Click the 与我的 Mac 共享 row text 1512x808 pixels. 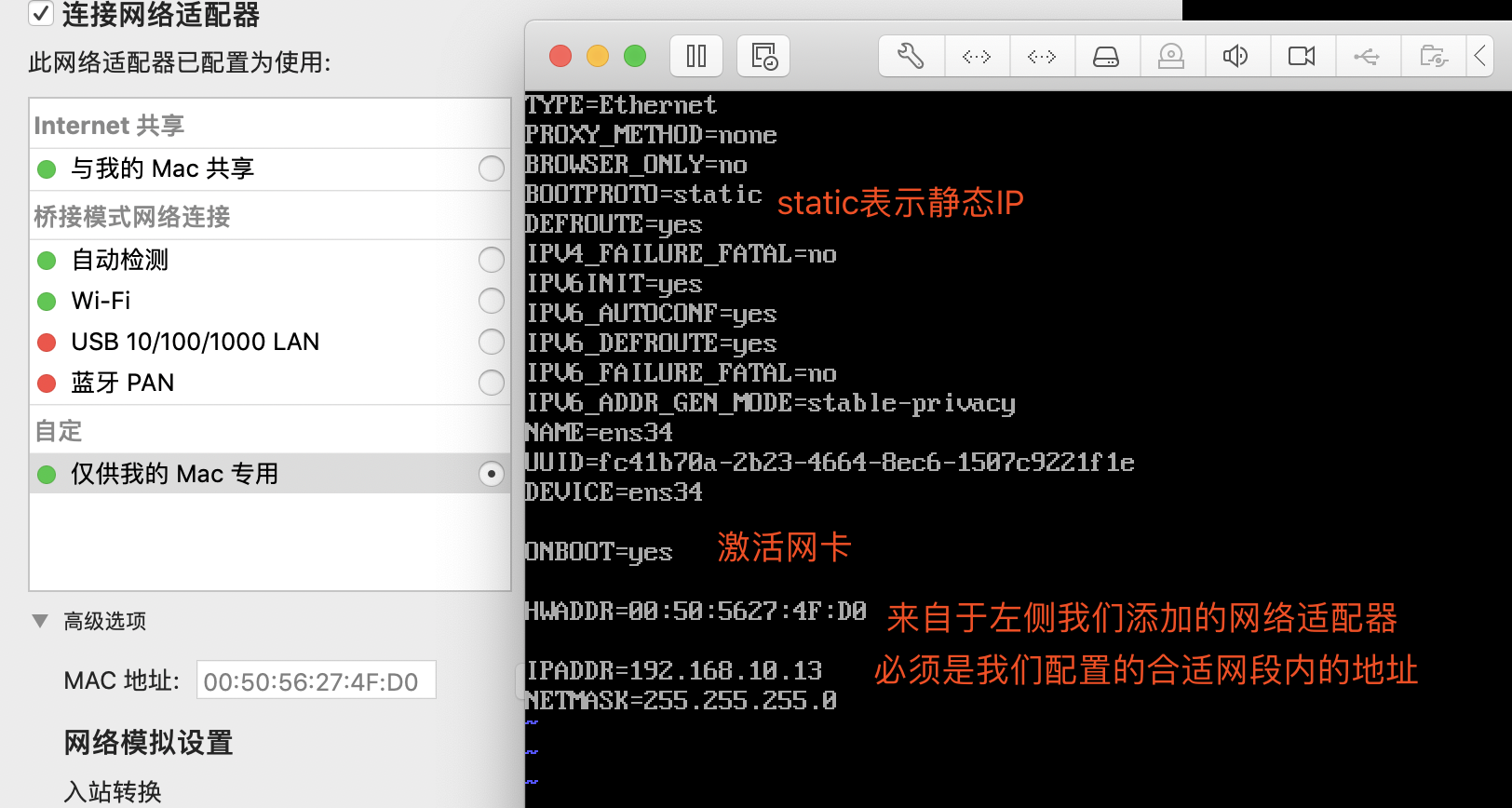coord(162,168)
